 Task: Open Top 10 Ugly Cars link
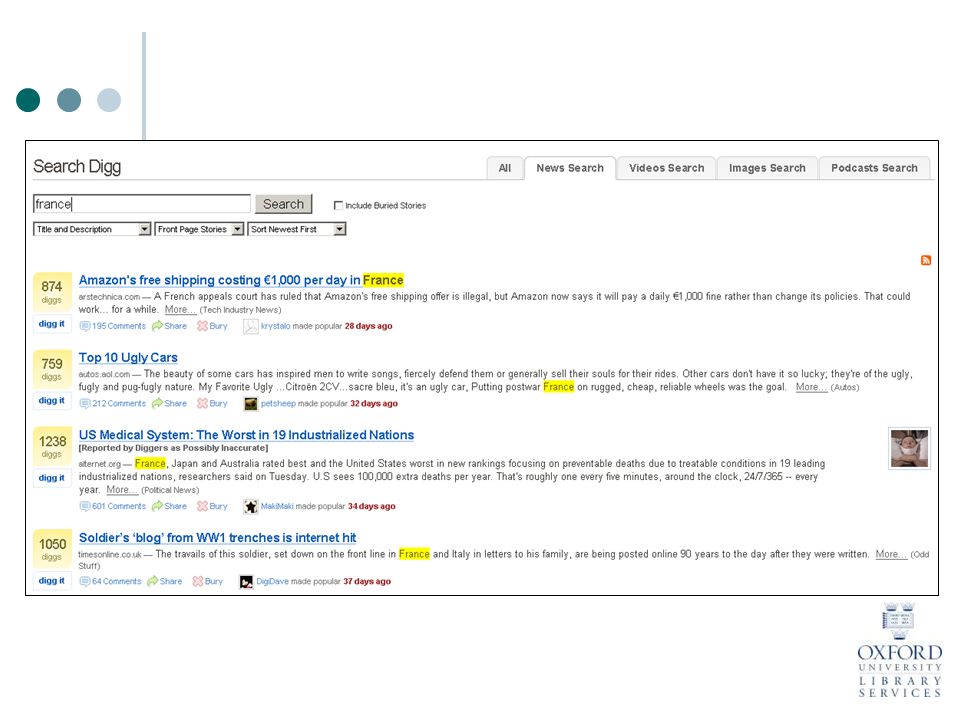pos(128,358)
